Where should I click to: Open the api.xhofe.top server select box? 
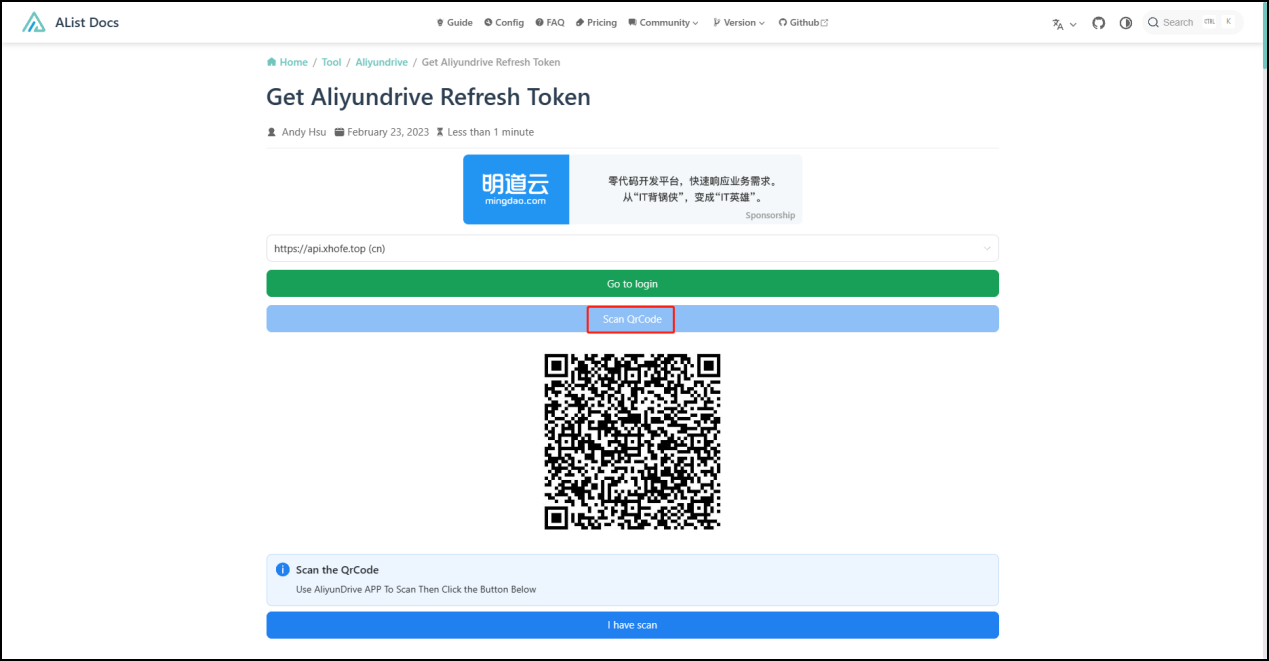tap(632, 248)
